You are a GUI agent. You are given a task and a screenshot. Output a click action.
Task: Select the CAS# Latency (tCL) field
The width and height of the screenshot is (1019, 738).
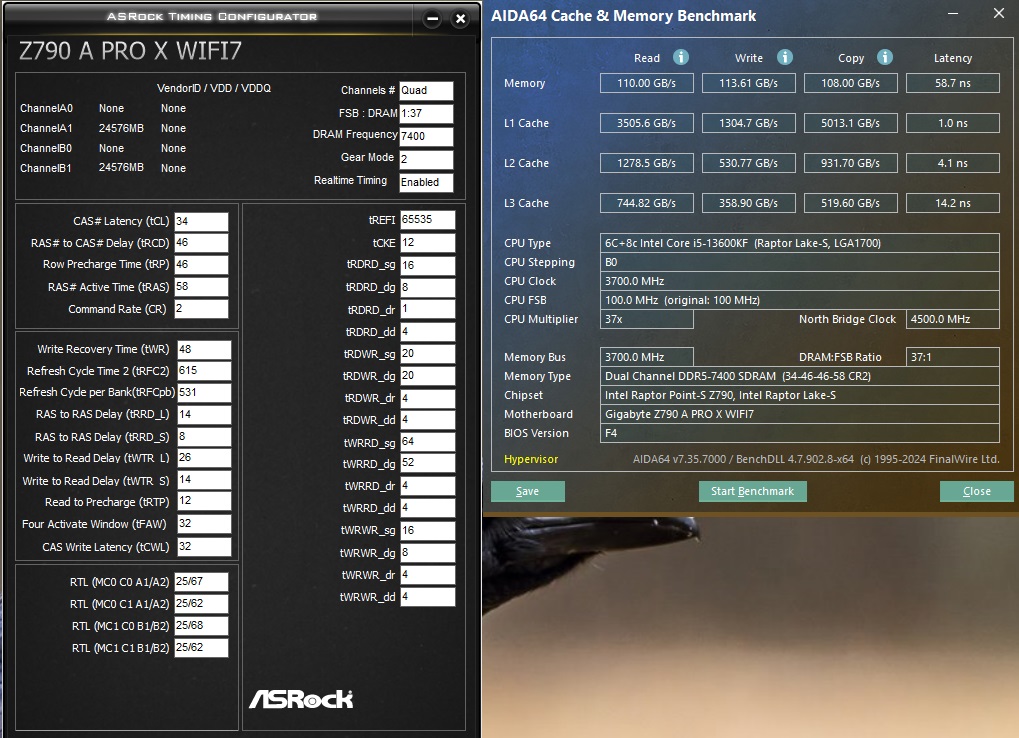(x=201, y=222)
